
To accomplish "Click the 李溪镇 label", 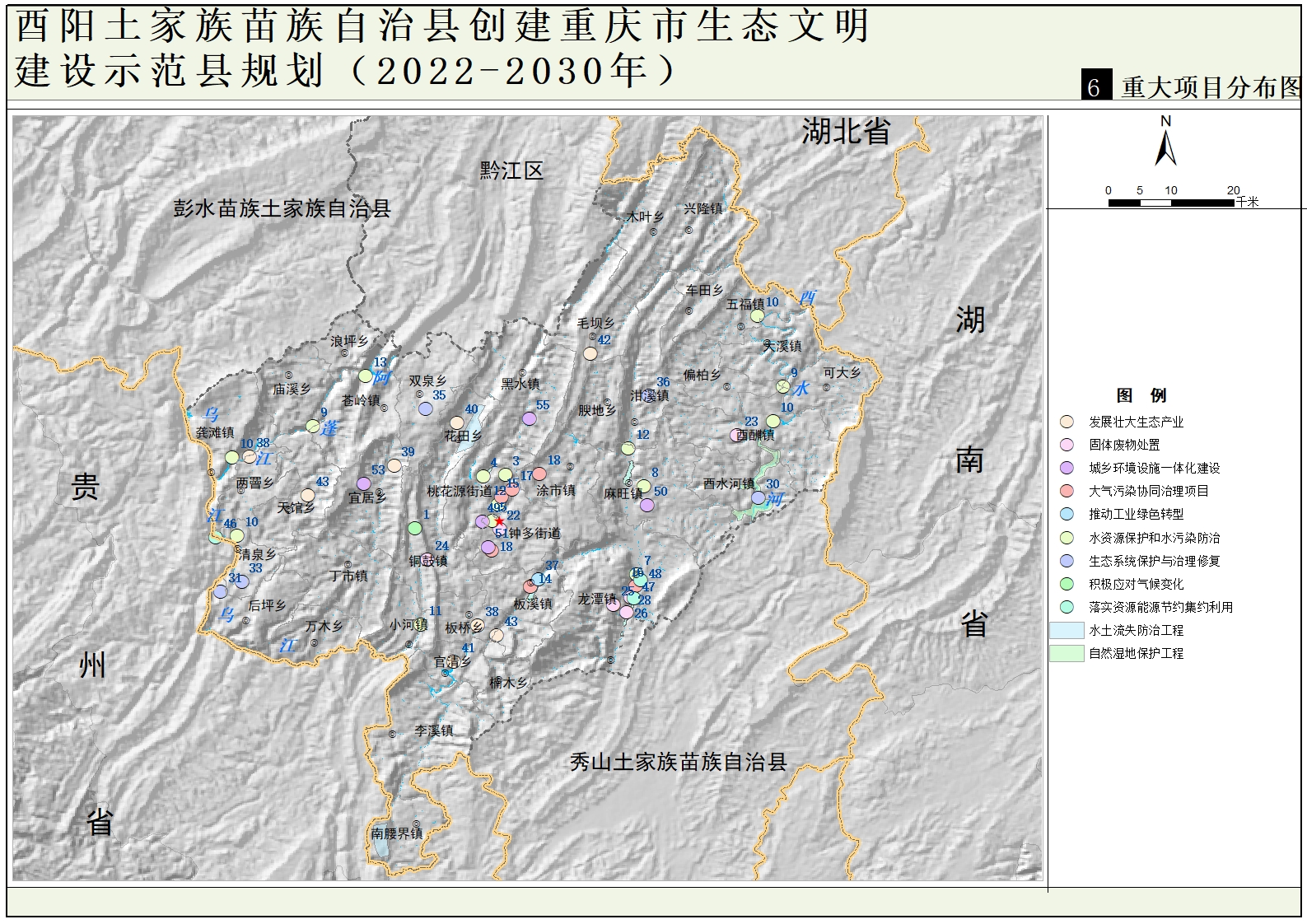I will click(433, 730).
